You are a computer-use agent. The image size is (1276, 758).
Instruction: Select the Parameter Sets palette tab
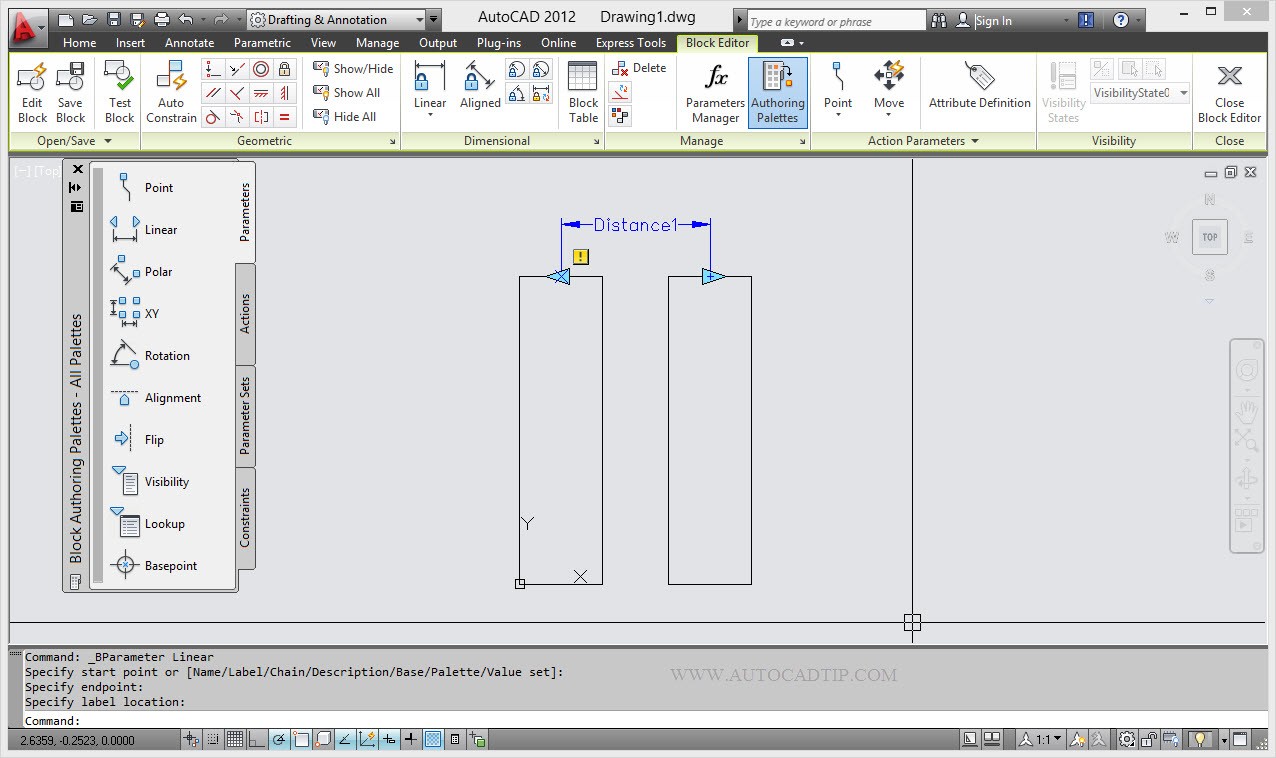click(245, 415)
